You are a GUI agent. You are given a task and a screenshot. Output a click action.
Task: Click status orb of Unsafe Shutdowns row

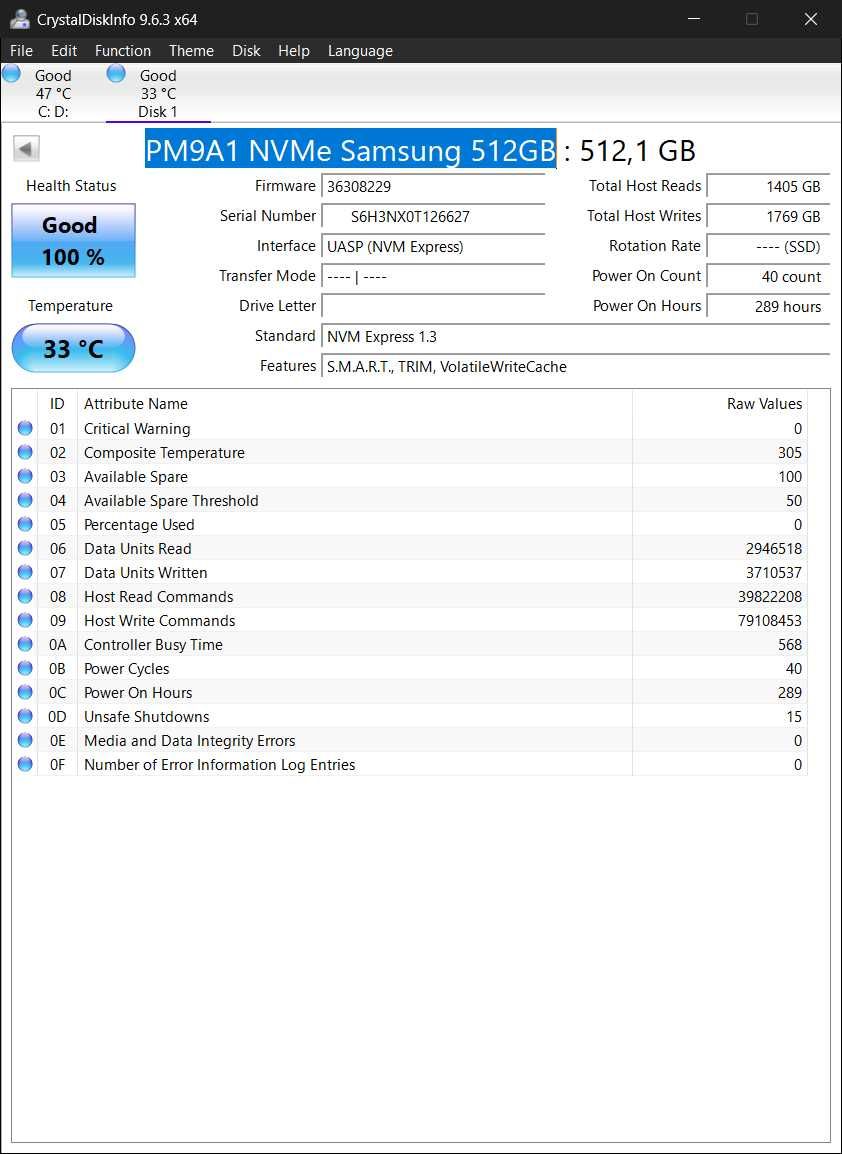tap(25, 716)
